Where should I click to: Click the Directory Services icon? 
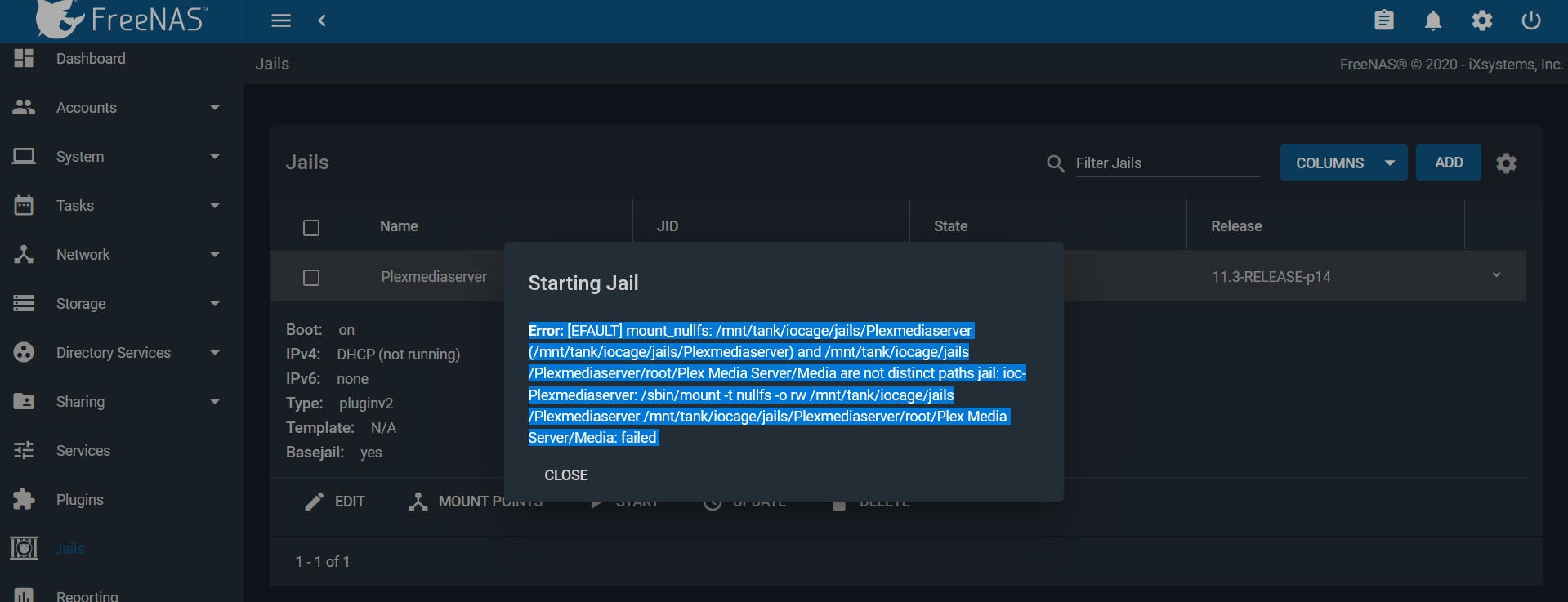24,352
